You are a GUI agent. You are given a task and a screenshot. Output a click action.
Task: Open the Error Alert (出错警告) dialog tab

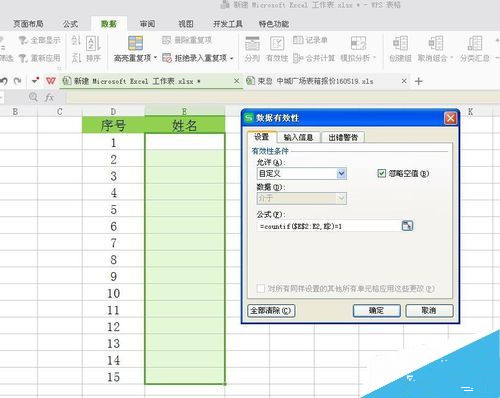(343, 137)
